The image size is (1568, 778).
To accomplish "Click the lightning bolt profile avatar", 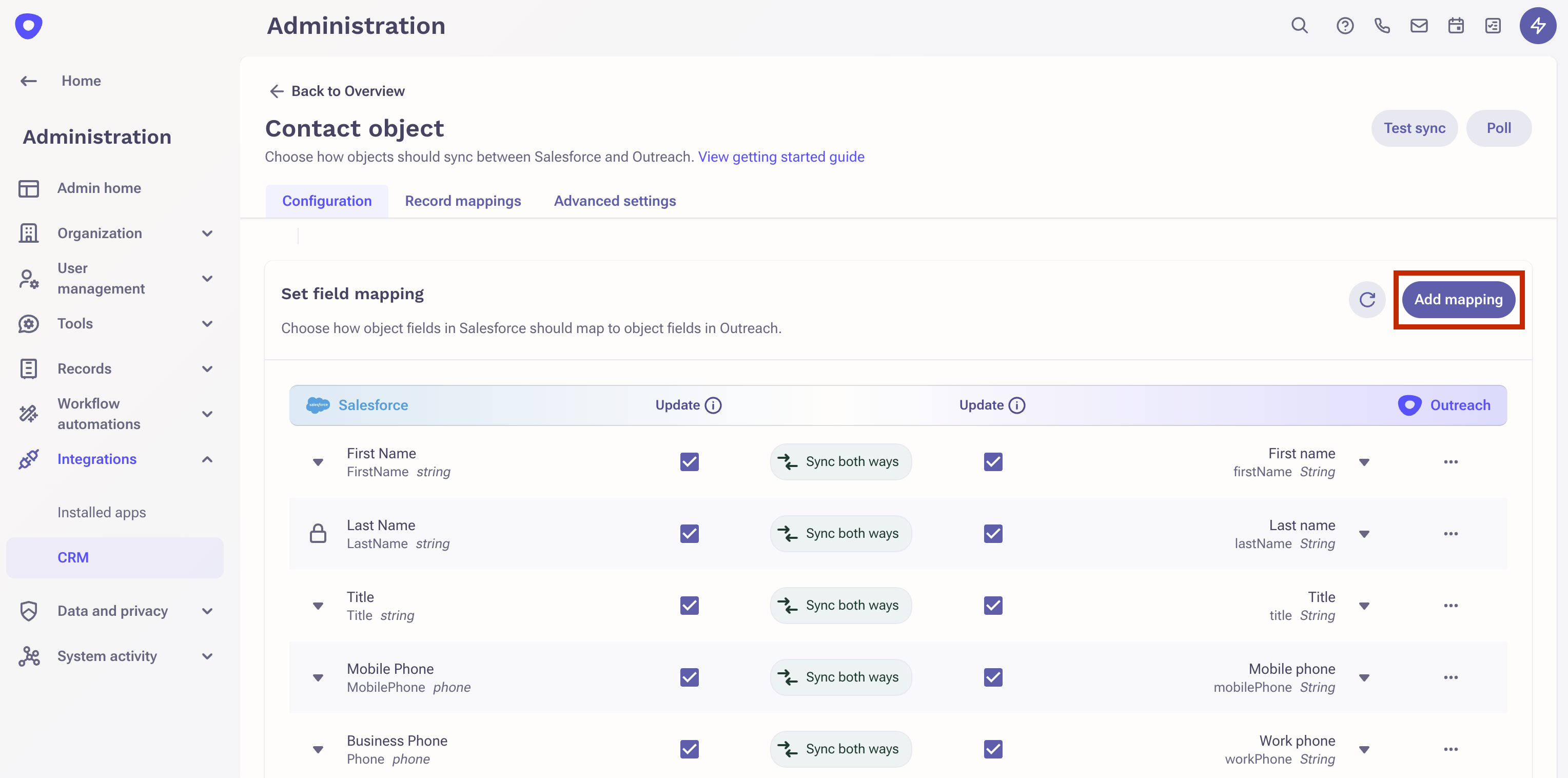I will point(1538,26).
